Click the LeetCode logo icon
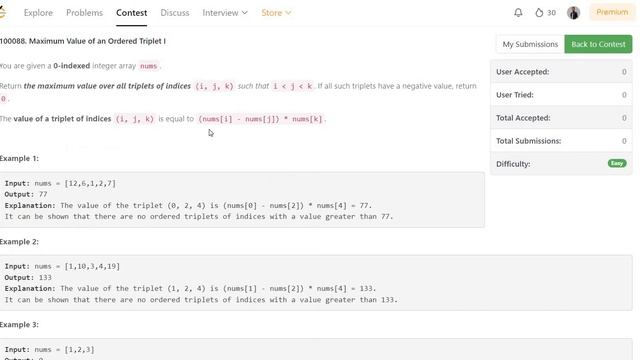This screenshot has height=360, width=640. click(x=2, y=13)
